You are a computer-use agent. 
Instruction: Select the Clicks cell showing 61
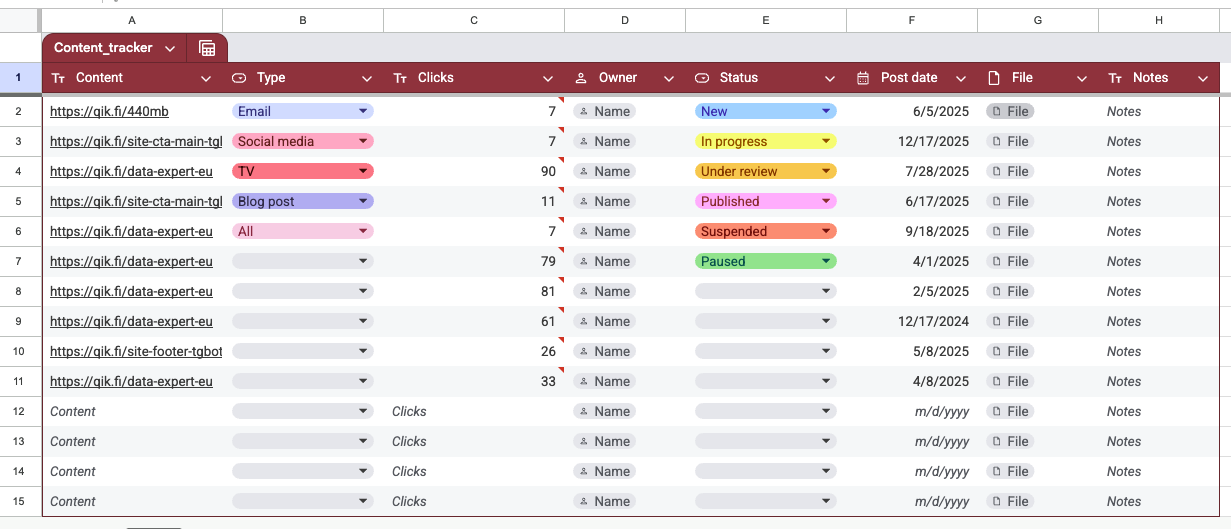[474, 322]
